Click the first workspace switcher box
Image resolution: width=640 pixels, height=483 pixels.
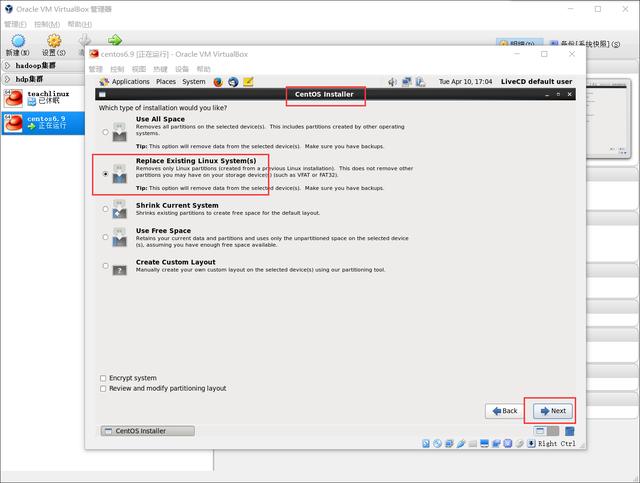click(x=540, y=431)
